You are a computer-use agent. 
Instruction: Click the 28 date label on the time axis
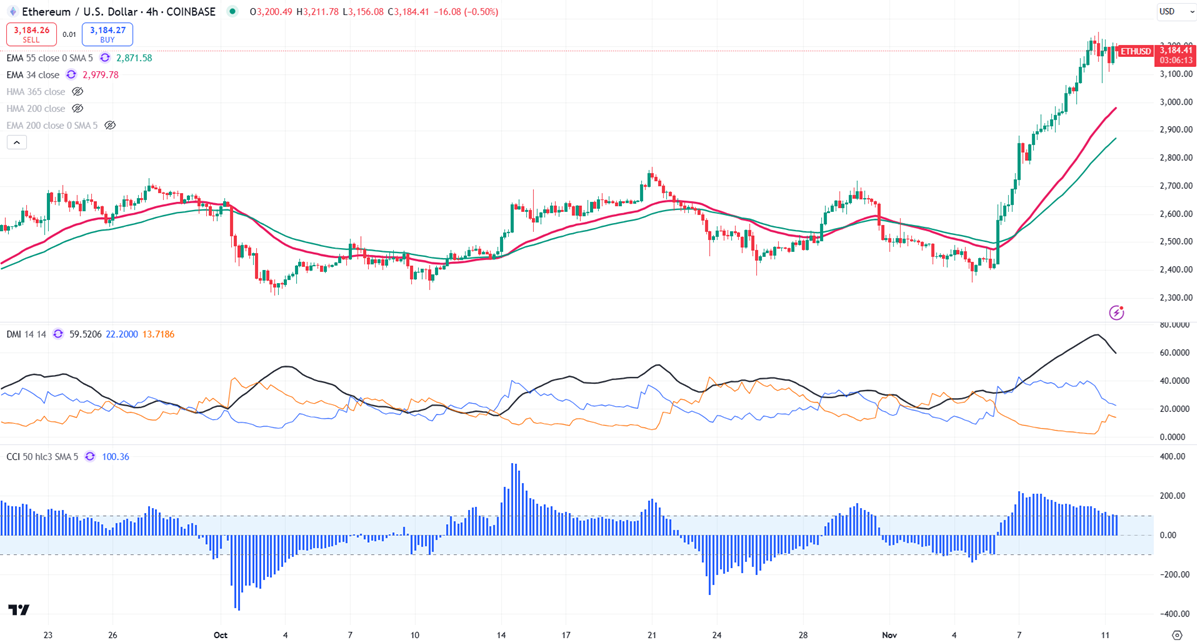point(803,635)
